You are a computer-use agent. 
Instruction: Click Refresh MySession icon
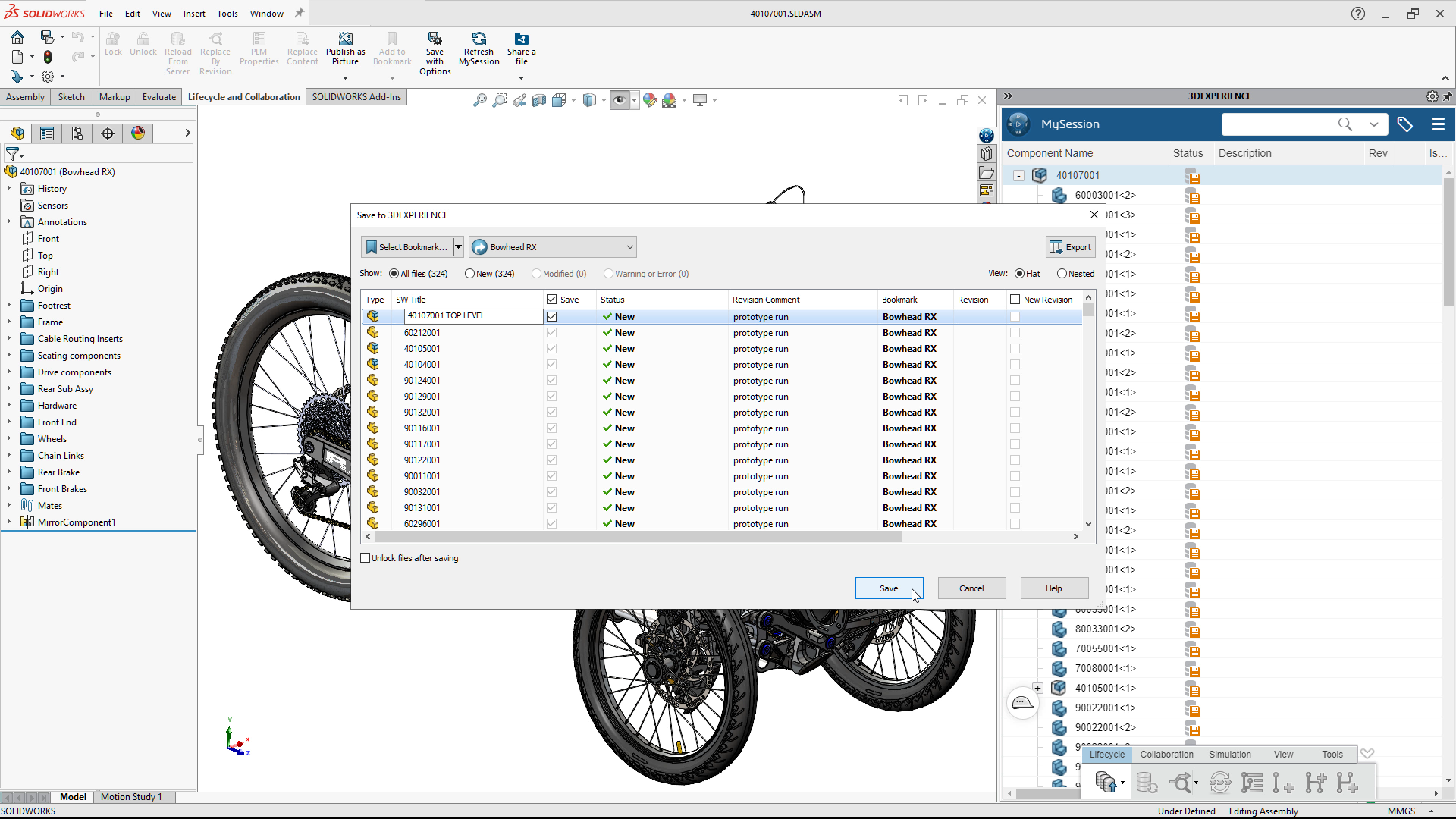coord(479,39)
